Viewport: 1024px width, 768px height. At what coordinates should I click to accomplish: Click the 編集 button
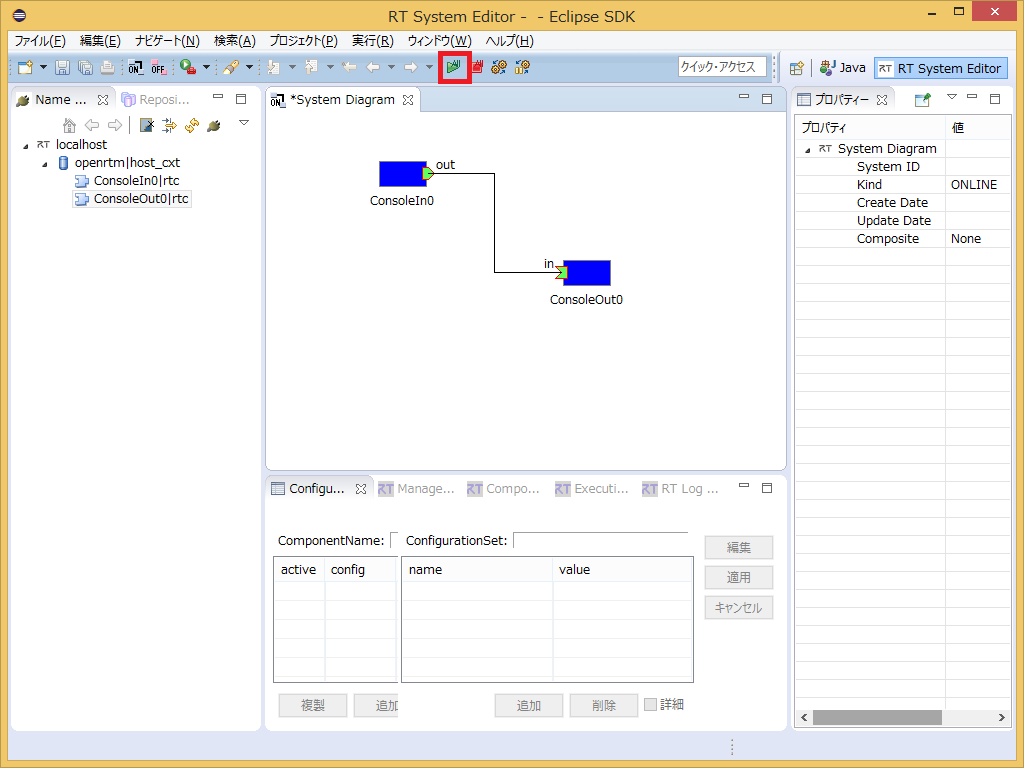tap(739, 547)
